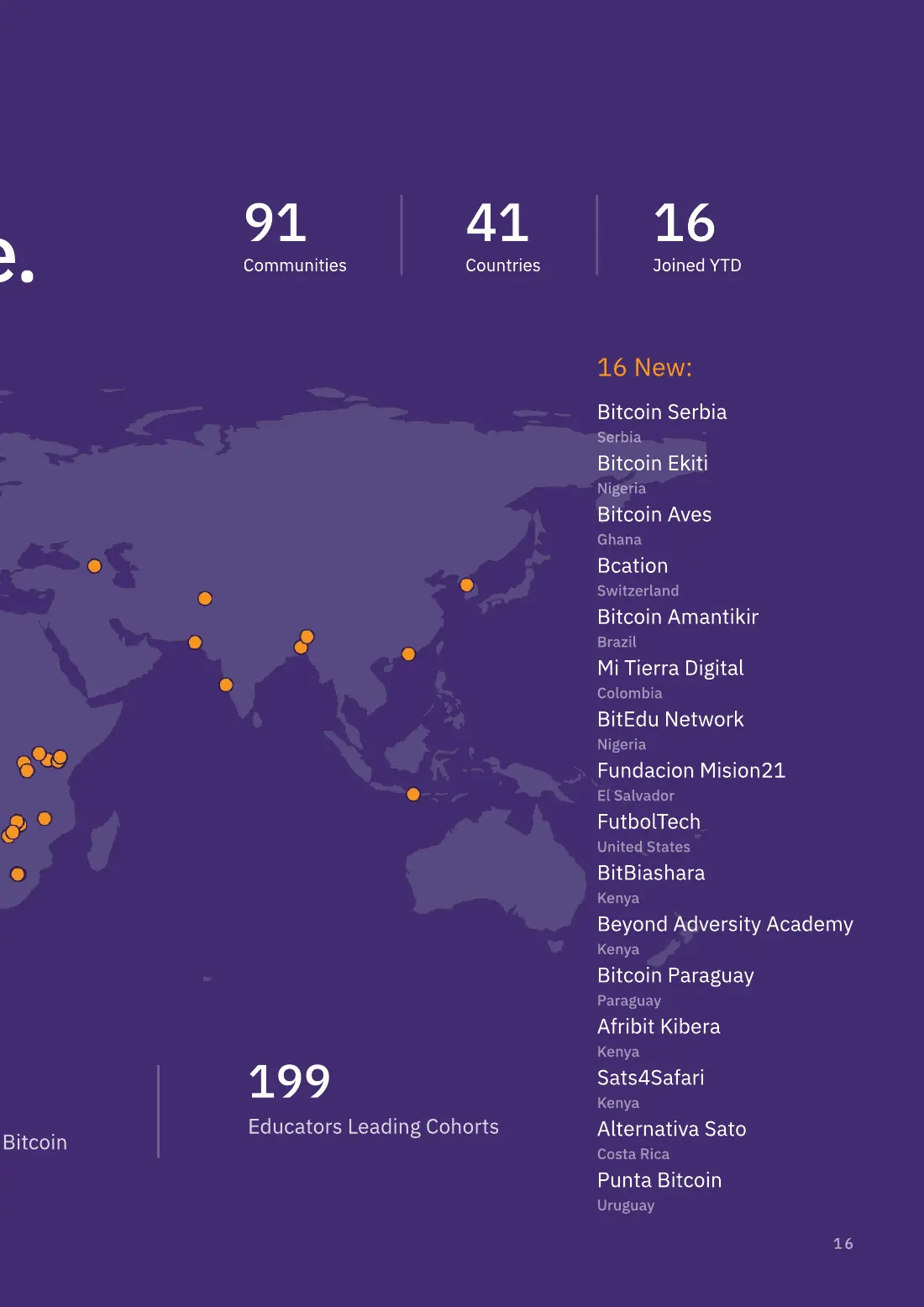The height and width of the screenshot is (1307, 924).
Task: Click the "FutbolTech" community name
Action: tap(648, 821)
